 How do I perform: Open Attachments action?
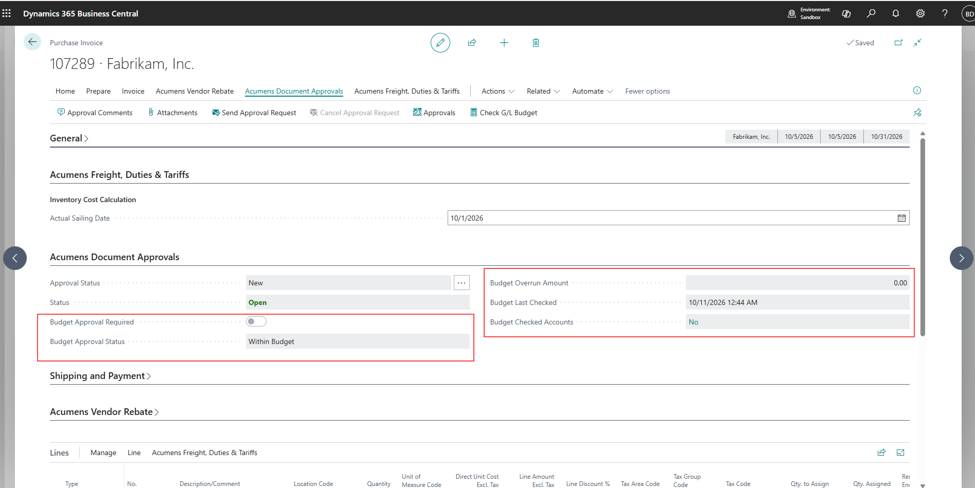[x=173, y=113]
